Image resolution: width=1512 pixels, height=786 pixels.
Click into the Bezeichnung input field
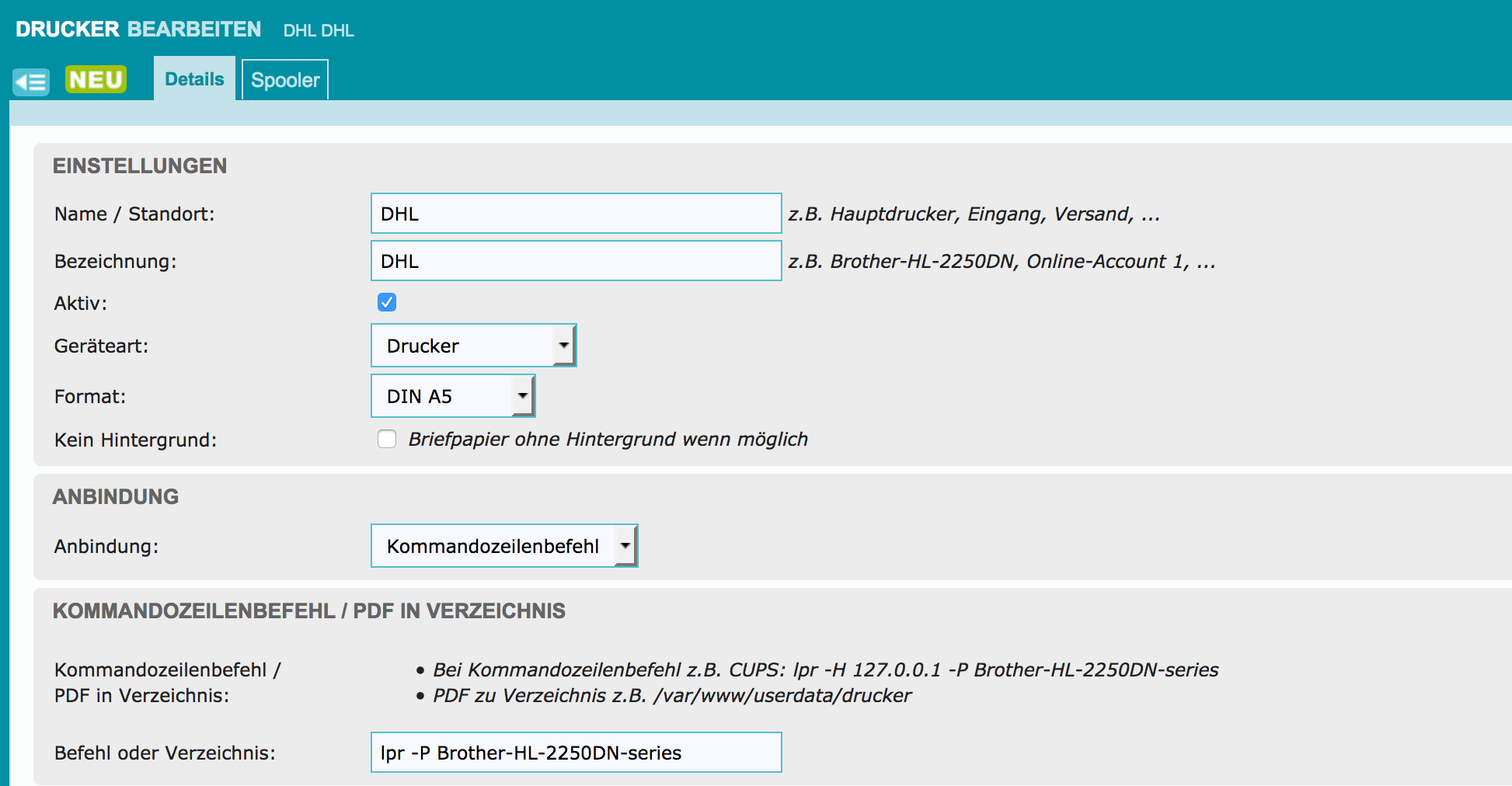click(x=576, y=261)
